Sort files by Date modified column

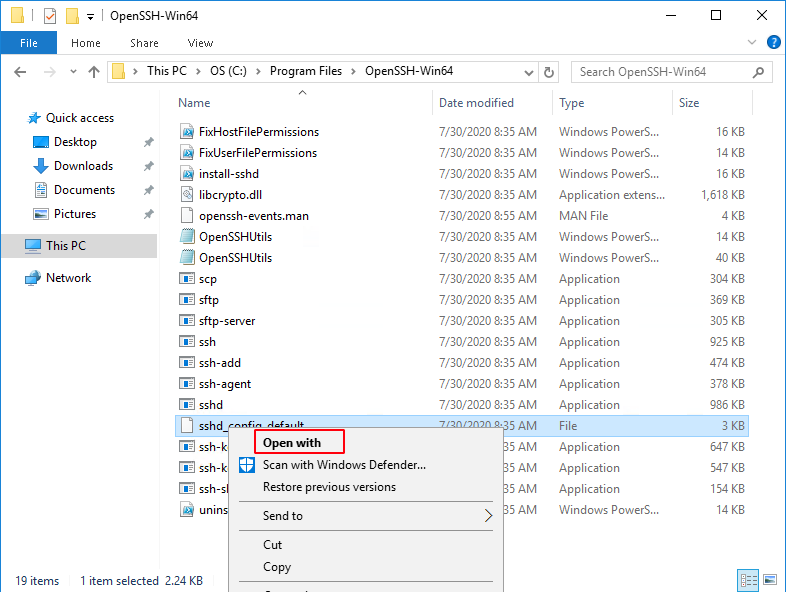coord(476,103)
